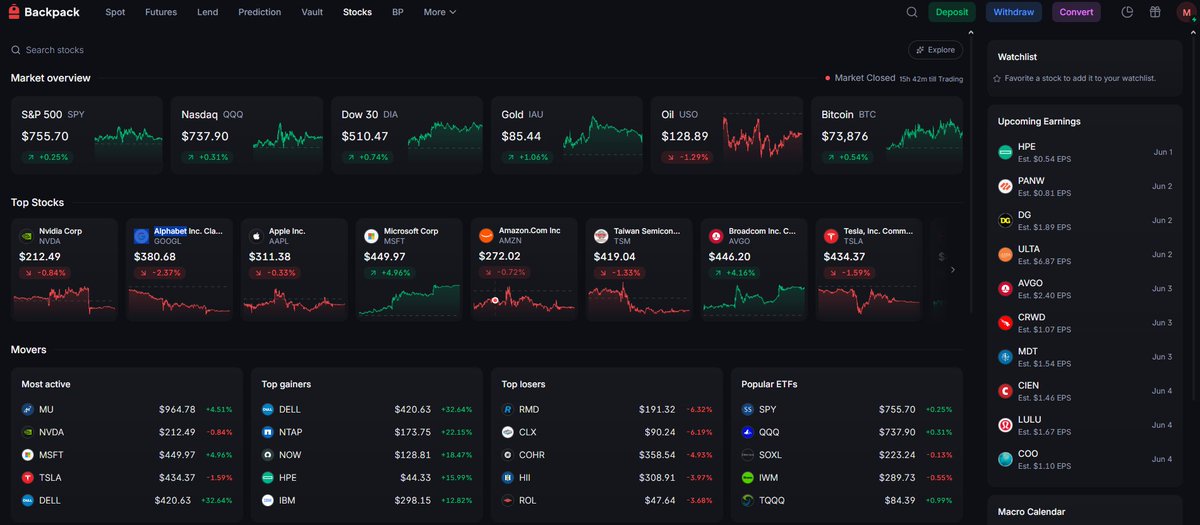This screenshot has width=1200, height=525.
Task: Click CRWD icon in Upcoming Earnings
Action: [x=1005, y=322]
